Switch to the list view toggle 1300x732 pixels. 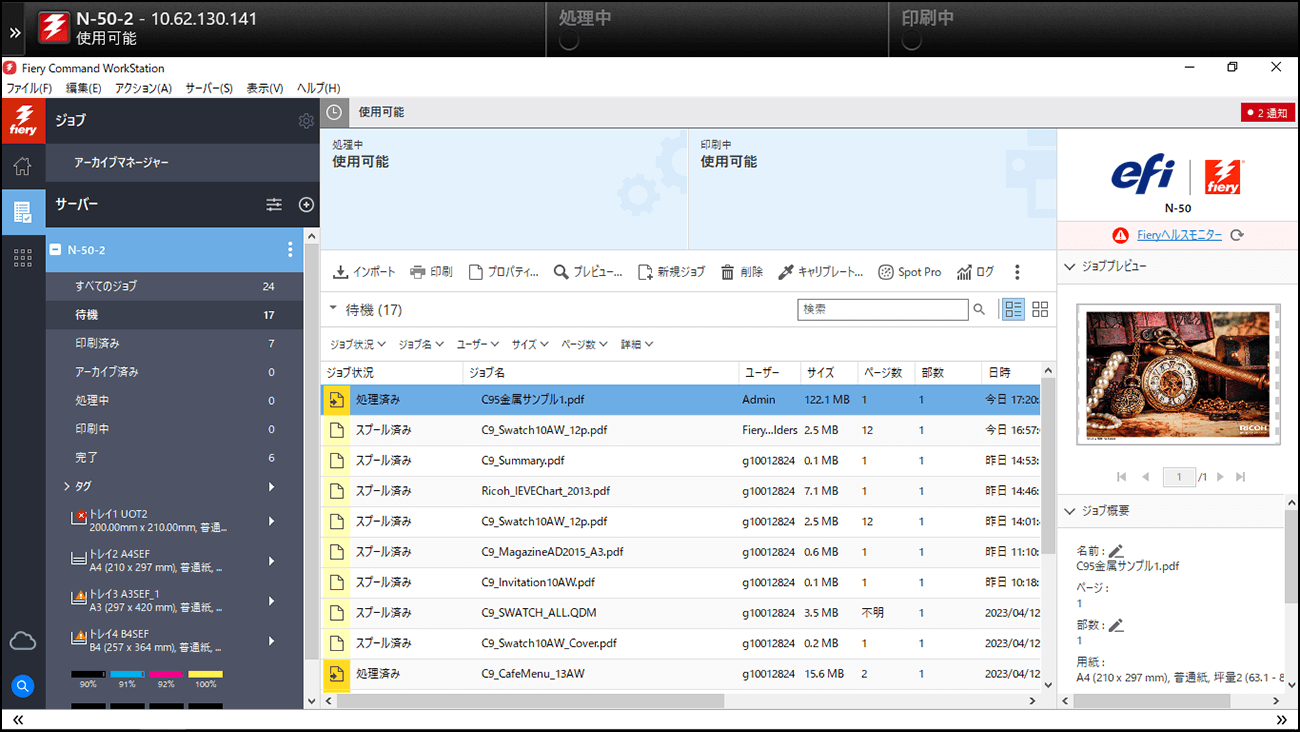point(1013,310)
